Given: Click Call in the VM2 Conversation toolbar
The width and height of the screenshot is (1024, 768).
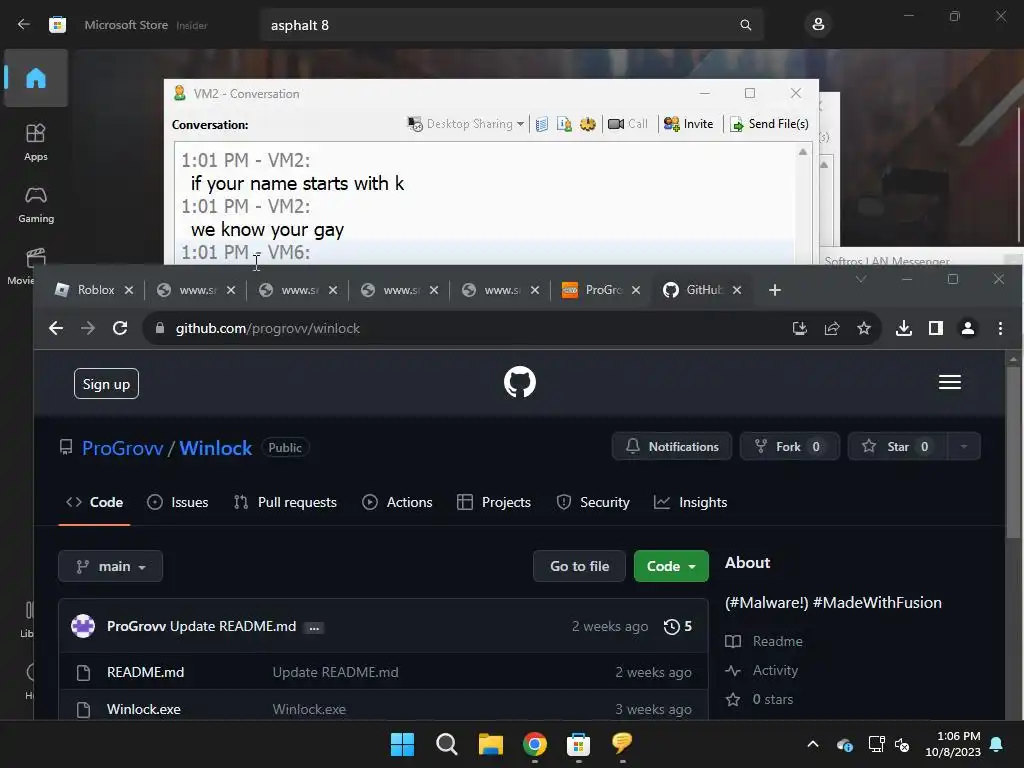Looking at the screenshot, I should click(628, 124).
